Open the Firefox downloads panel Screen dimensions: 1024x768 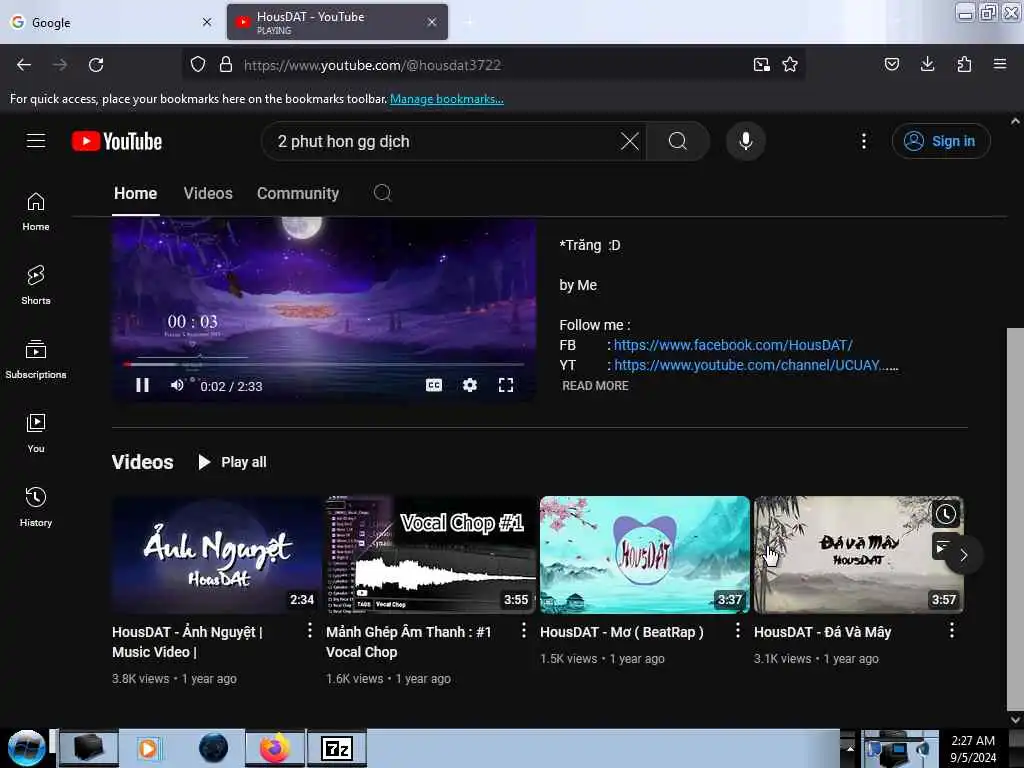tap(927, 64)
